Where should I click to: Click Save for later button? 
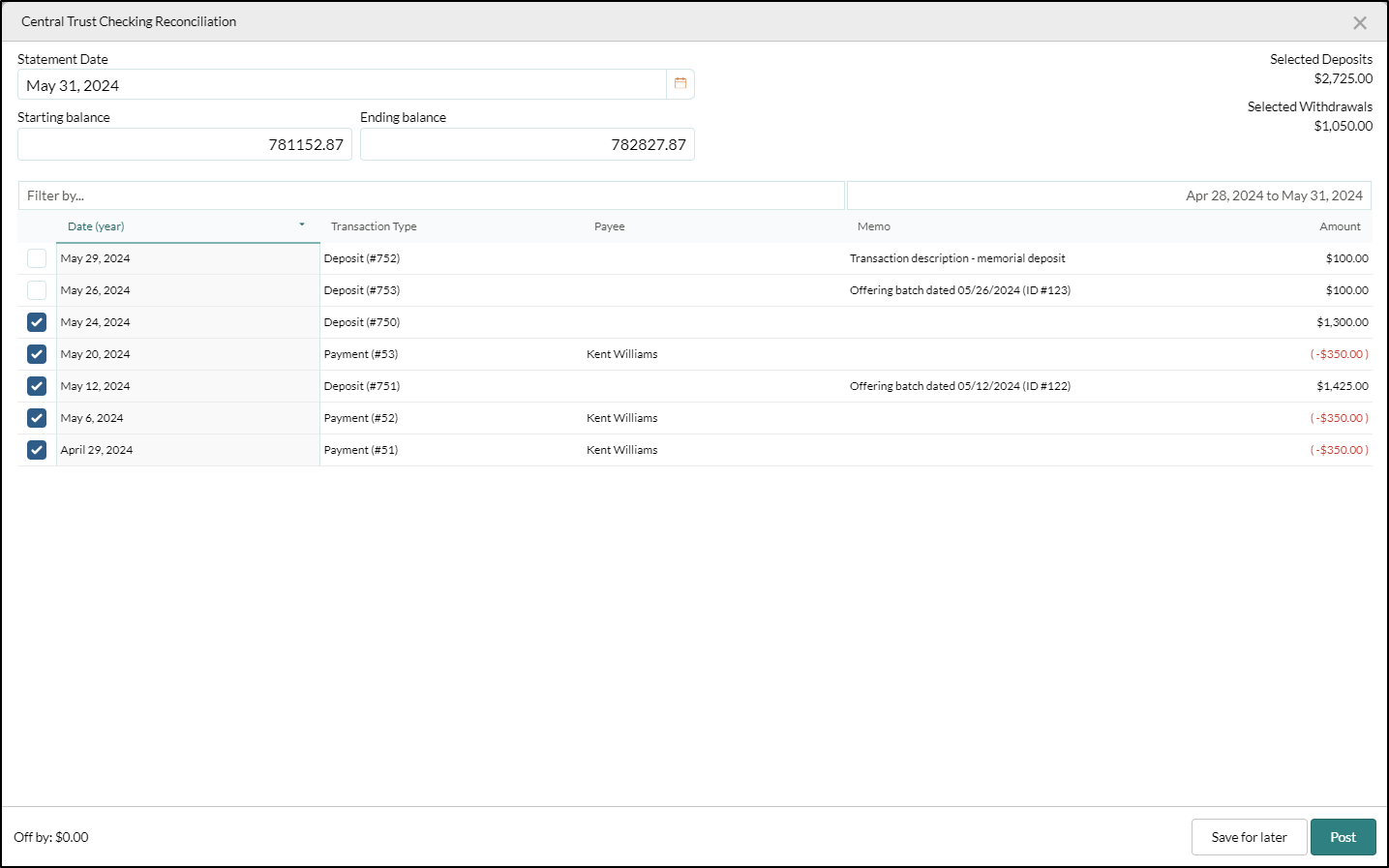click(1249, 837)
